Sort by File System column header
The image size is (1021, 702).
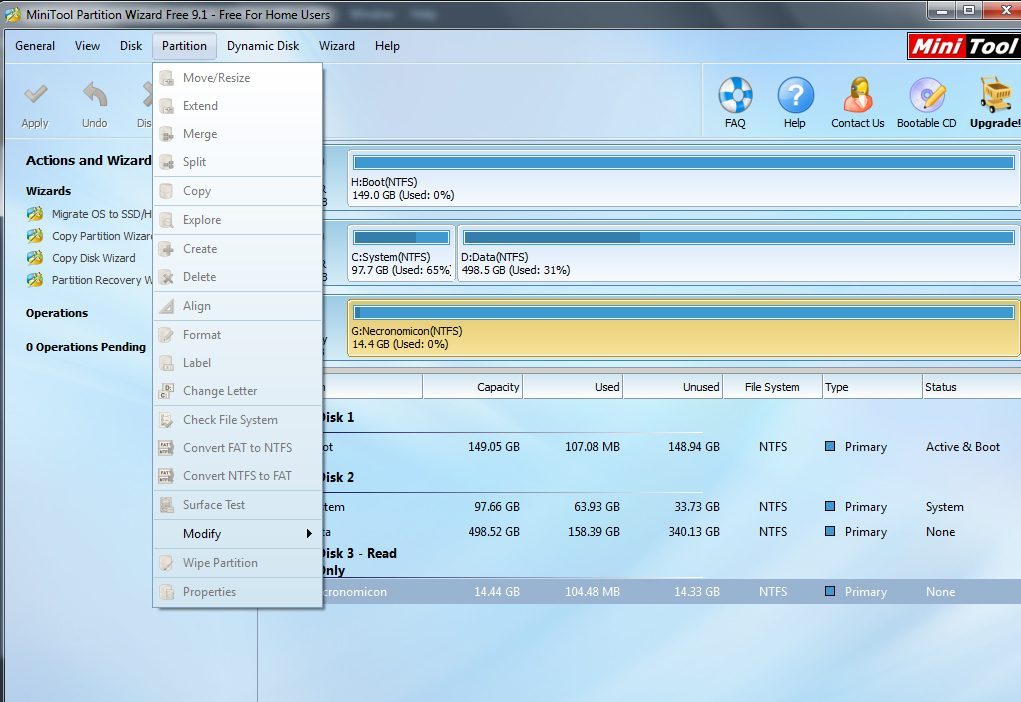point(772,387)
